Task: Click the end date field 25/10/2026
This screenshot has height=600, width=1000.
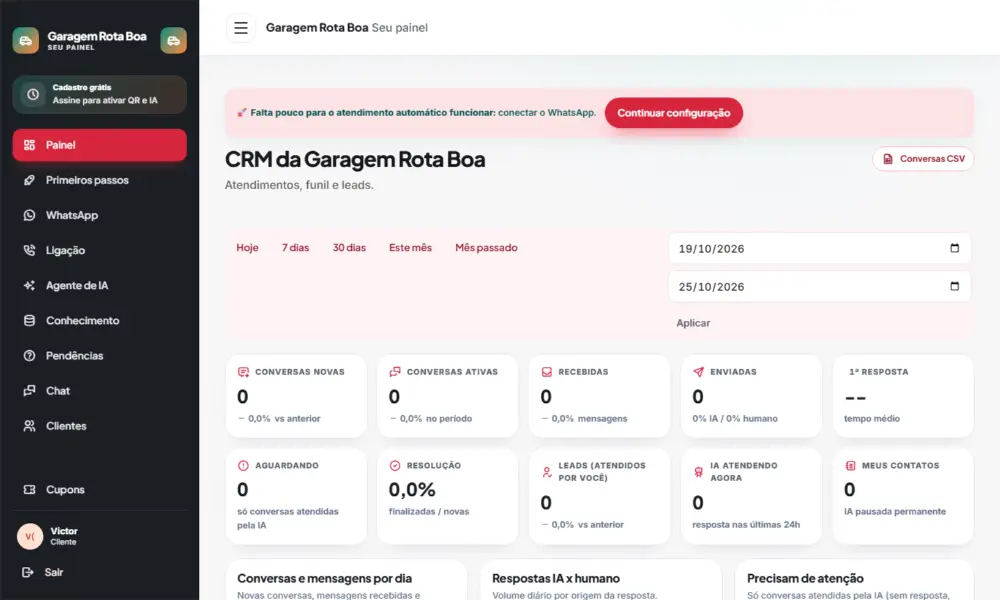Action: pos(820,287)
